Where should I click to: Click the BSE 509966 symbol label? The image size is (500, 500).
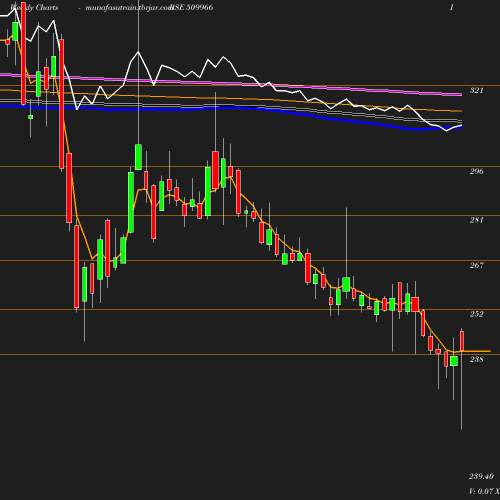(191, 7)
